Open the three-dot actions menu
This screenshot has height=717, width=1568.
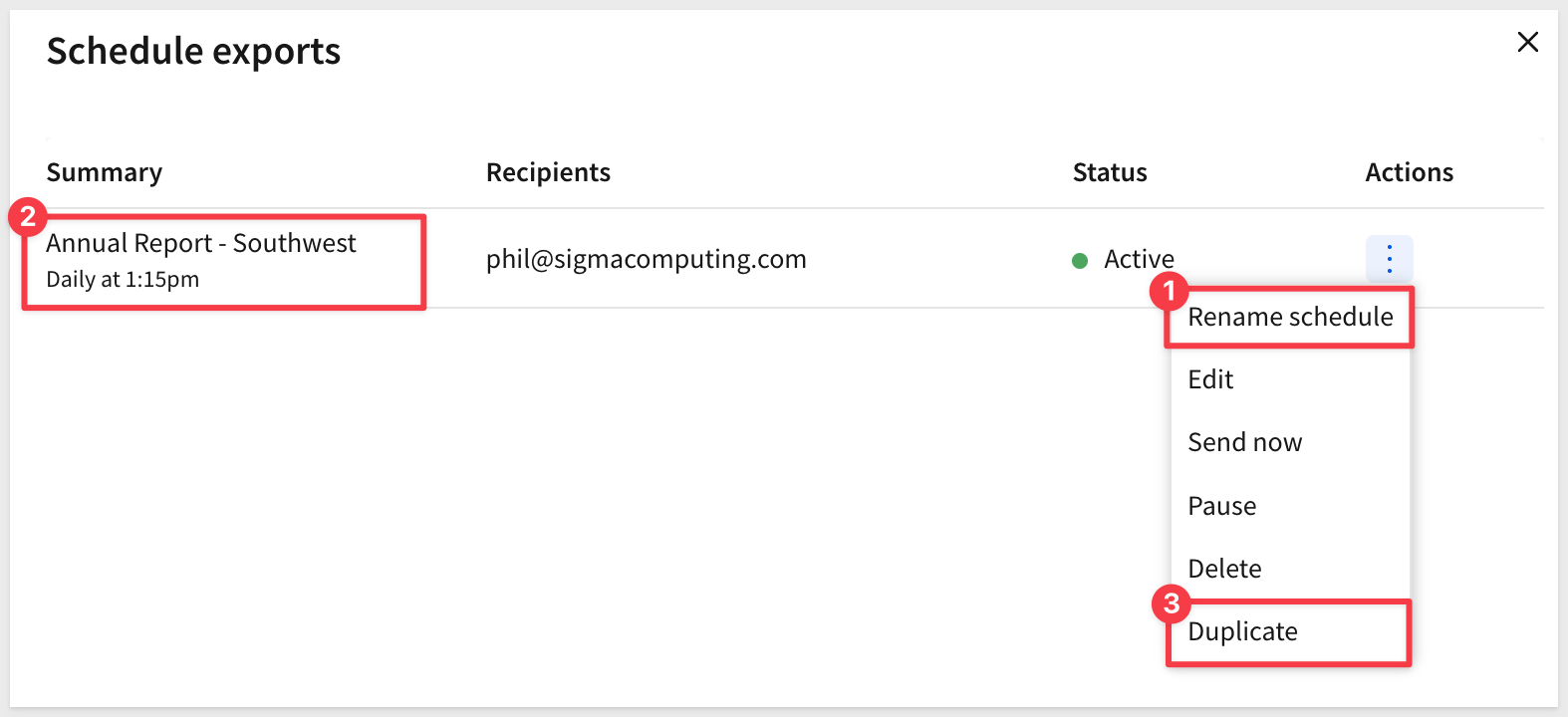click(x=1389, y=259)
